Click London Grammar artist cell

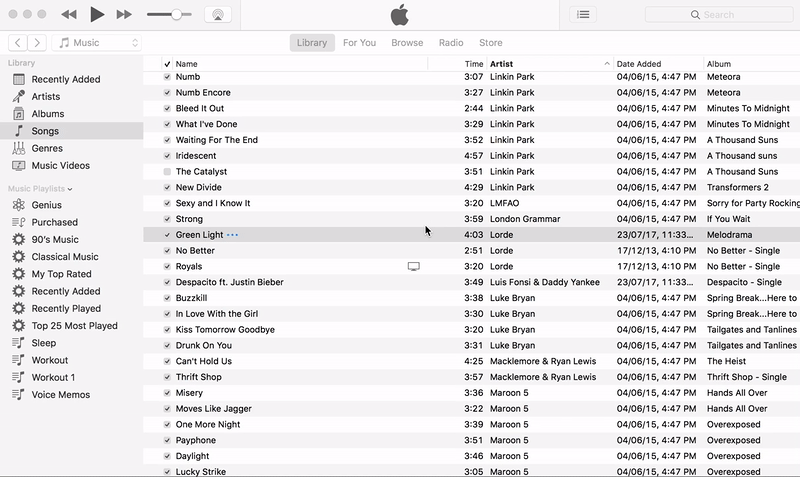point(525,219)
